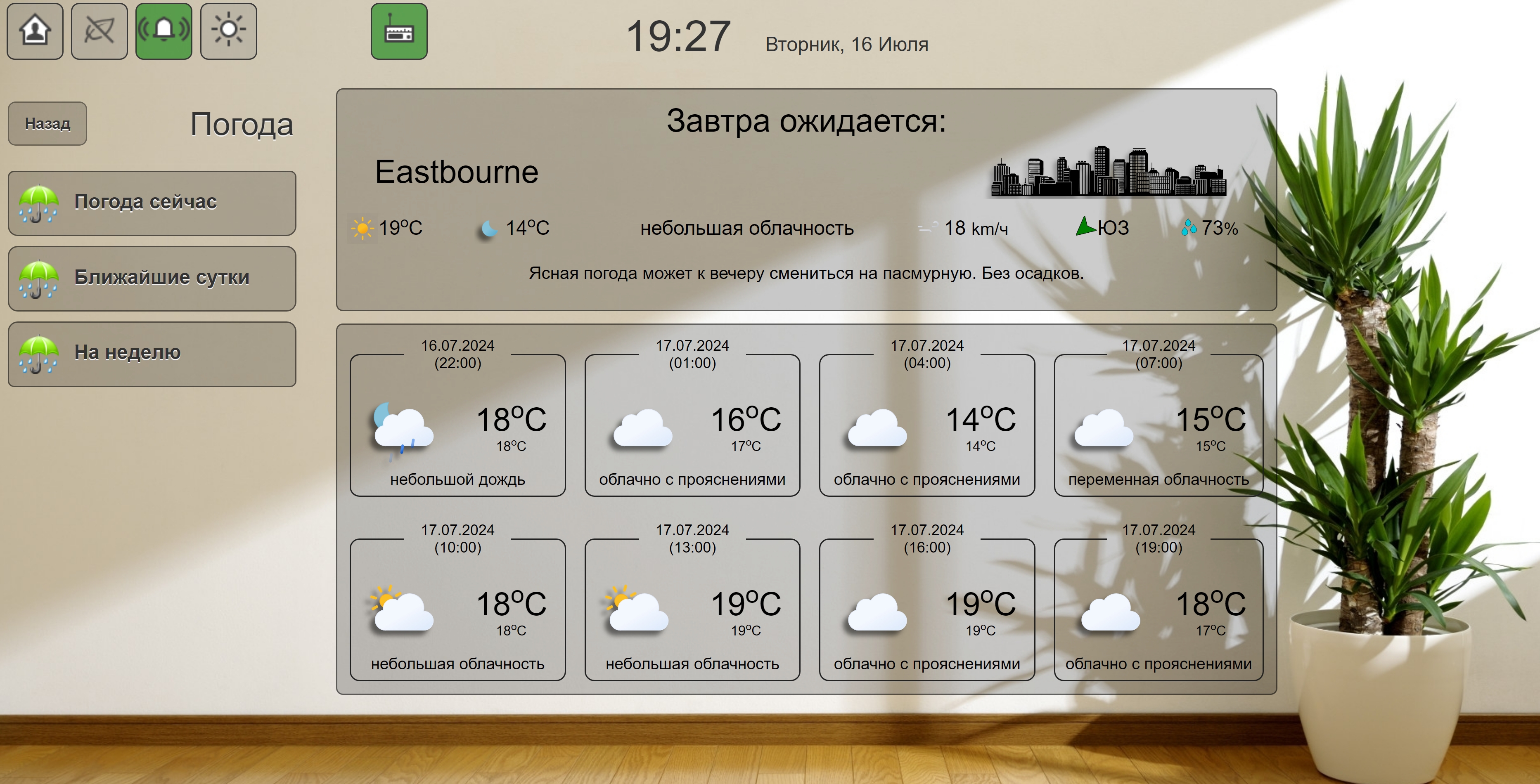Open the Погода сейчас menu item

(x=152, y=203)
